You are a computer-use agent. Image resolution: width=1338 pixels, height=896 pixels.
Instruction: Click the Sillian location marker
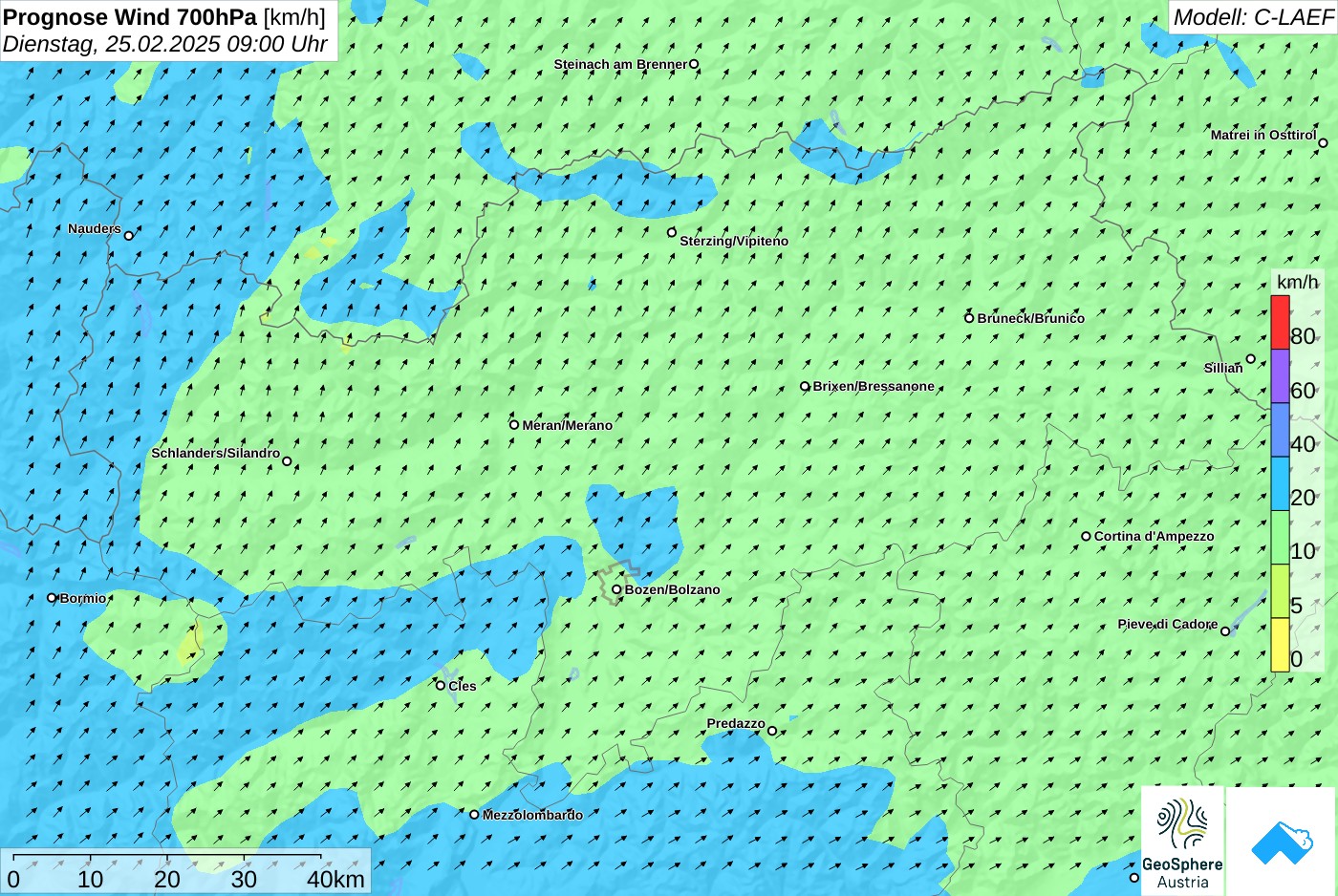(1251, 359)
